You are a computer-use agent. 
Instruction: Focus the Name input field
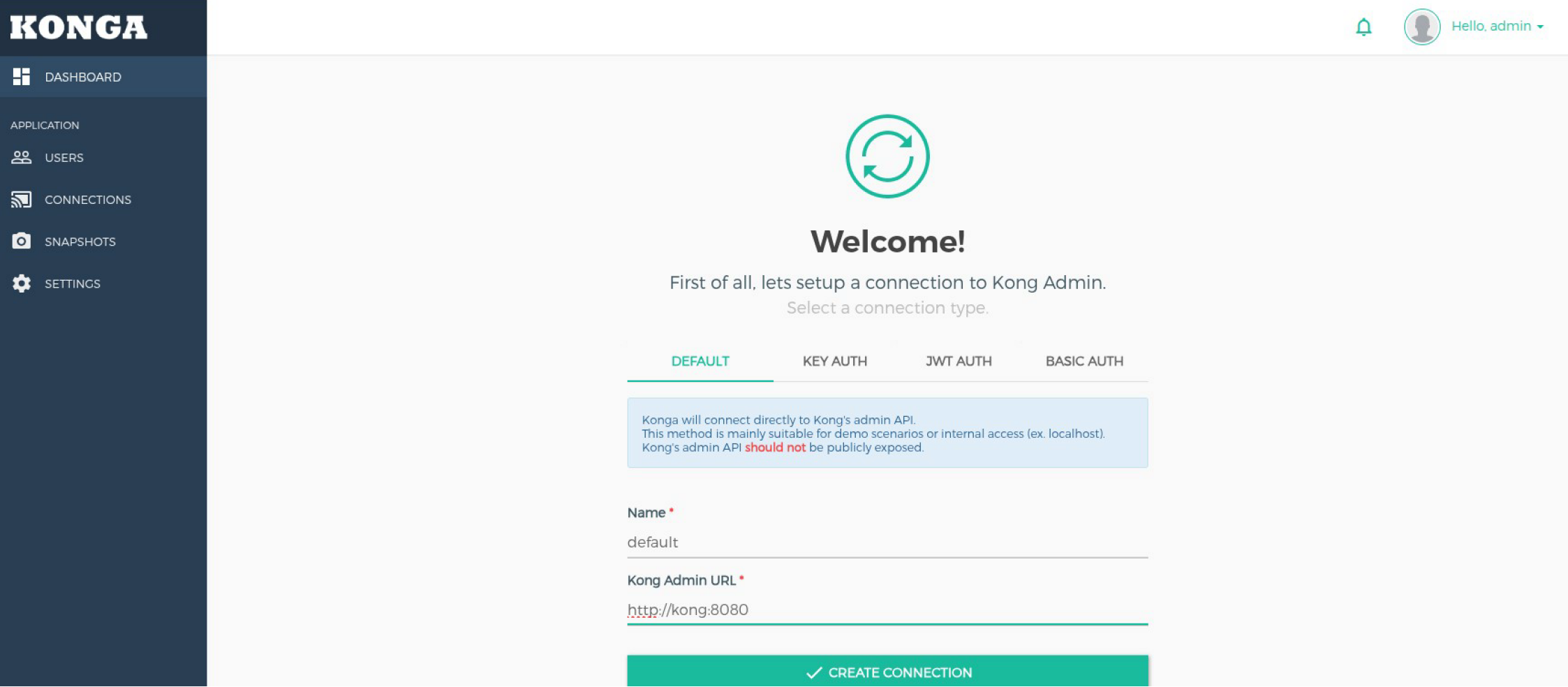(x=887, y=542)
